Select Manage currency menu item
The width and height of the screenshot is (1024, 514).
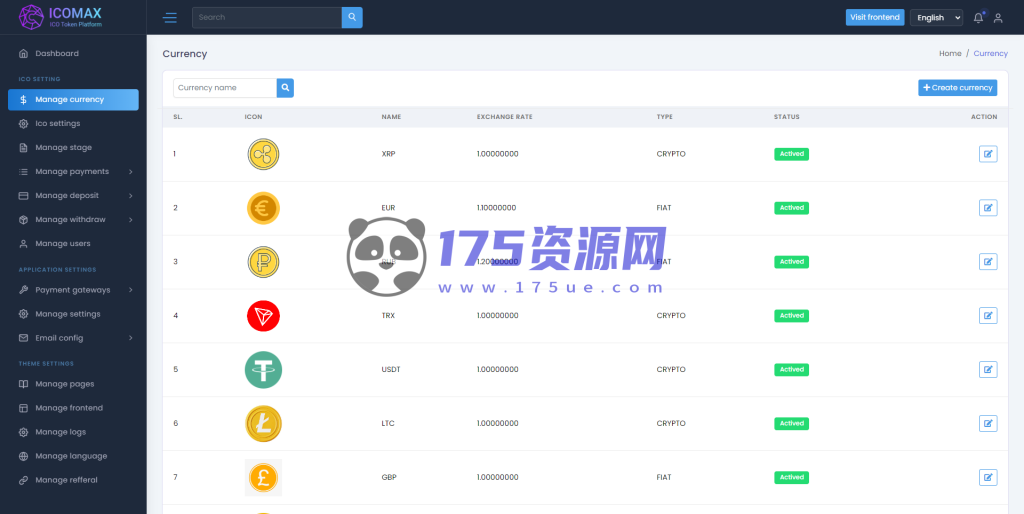click(x=73, y=100)
